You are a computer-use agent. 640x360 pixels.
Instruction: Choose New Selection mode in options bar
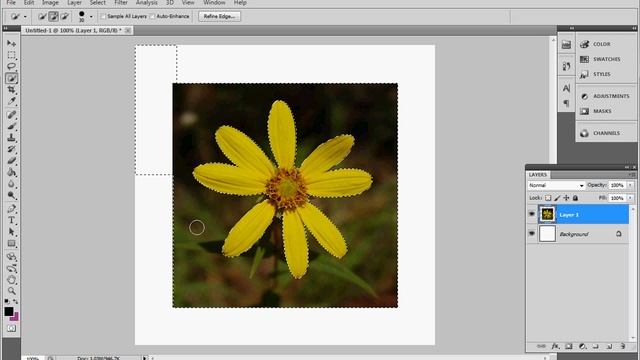pyautogui.click(x=42, y=16)
